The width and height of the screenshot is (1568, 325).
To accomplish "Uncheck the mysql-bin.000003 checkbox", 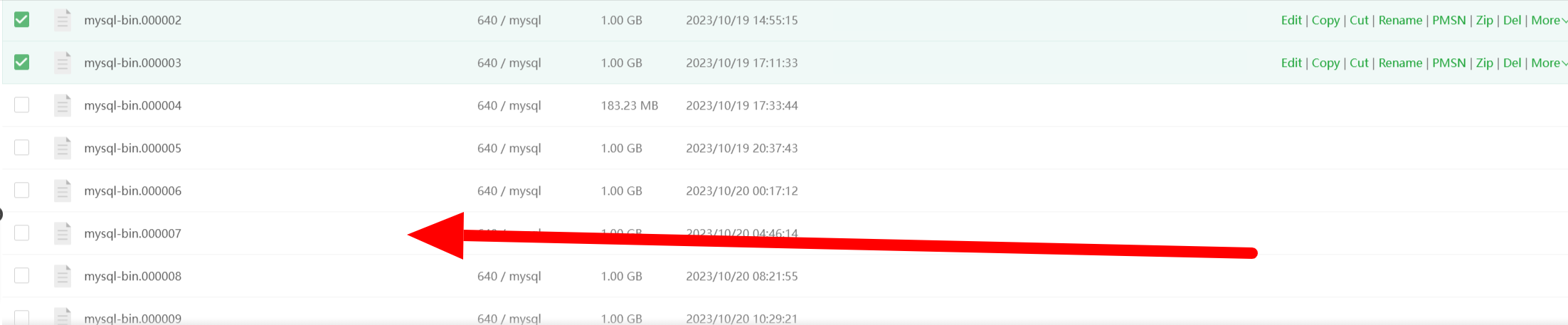I will click(x=22, y=63).
